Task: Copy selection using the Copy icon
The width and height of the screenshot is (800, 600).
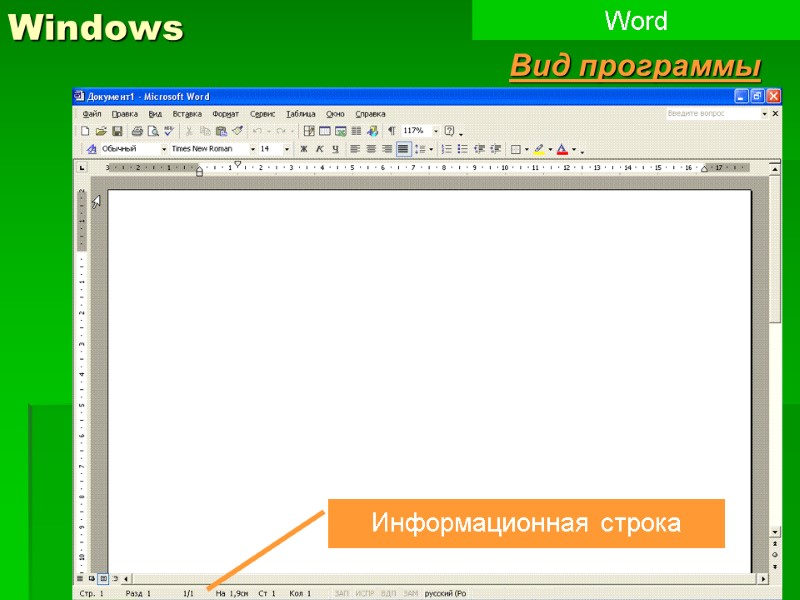Action: click(205, 131)
